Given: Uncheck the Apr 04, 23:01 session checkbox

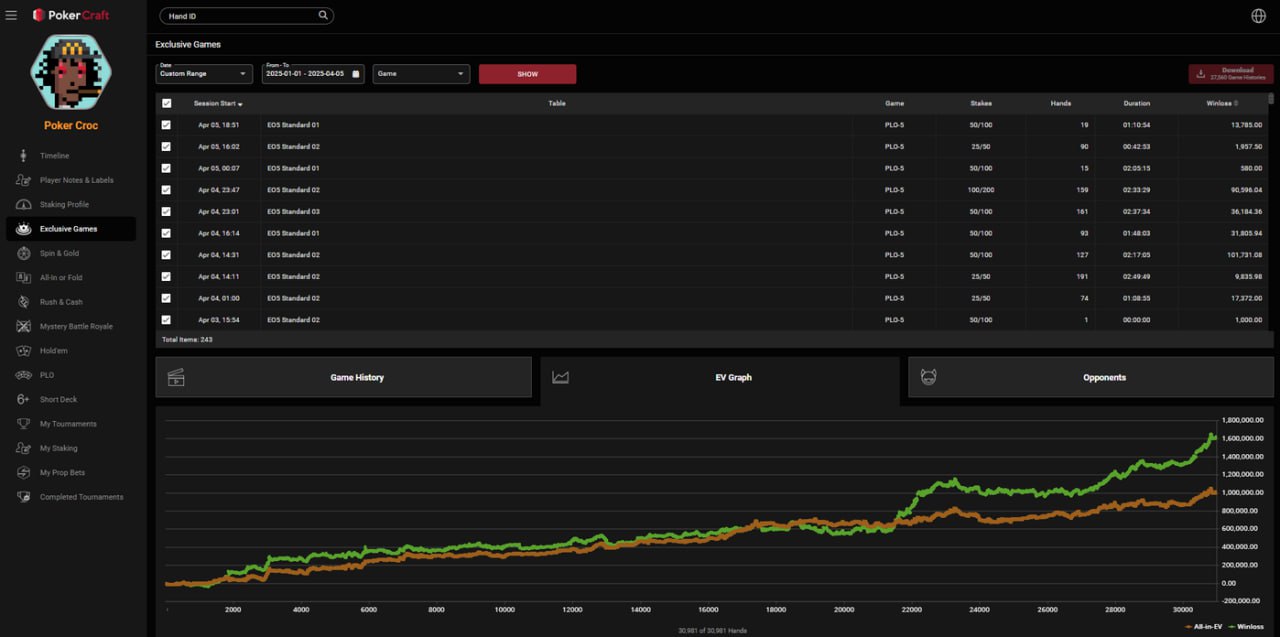Looking at the screenshot, I should pyautogui.click(x=167, y=212).
